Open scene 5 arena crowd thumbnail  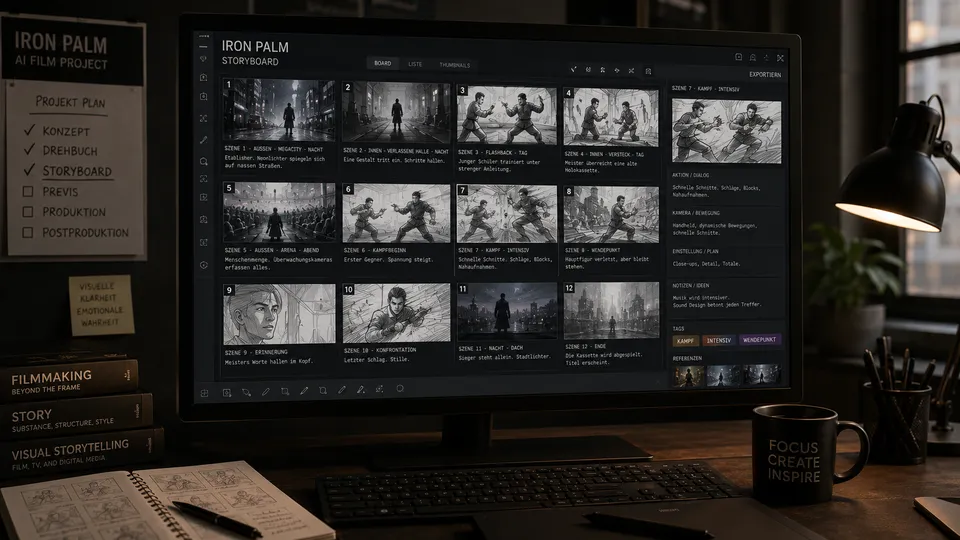[279, 212]
